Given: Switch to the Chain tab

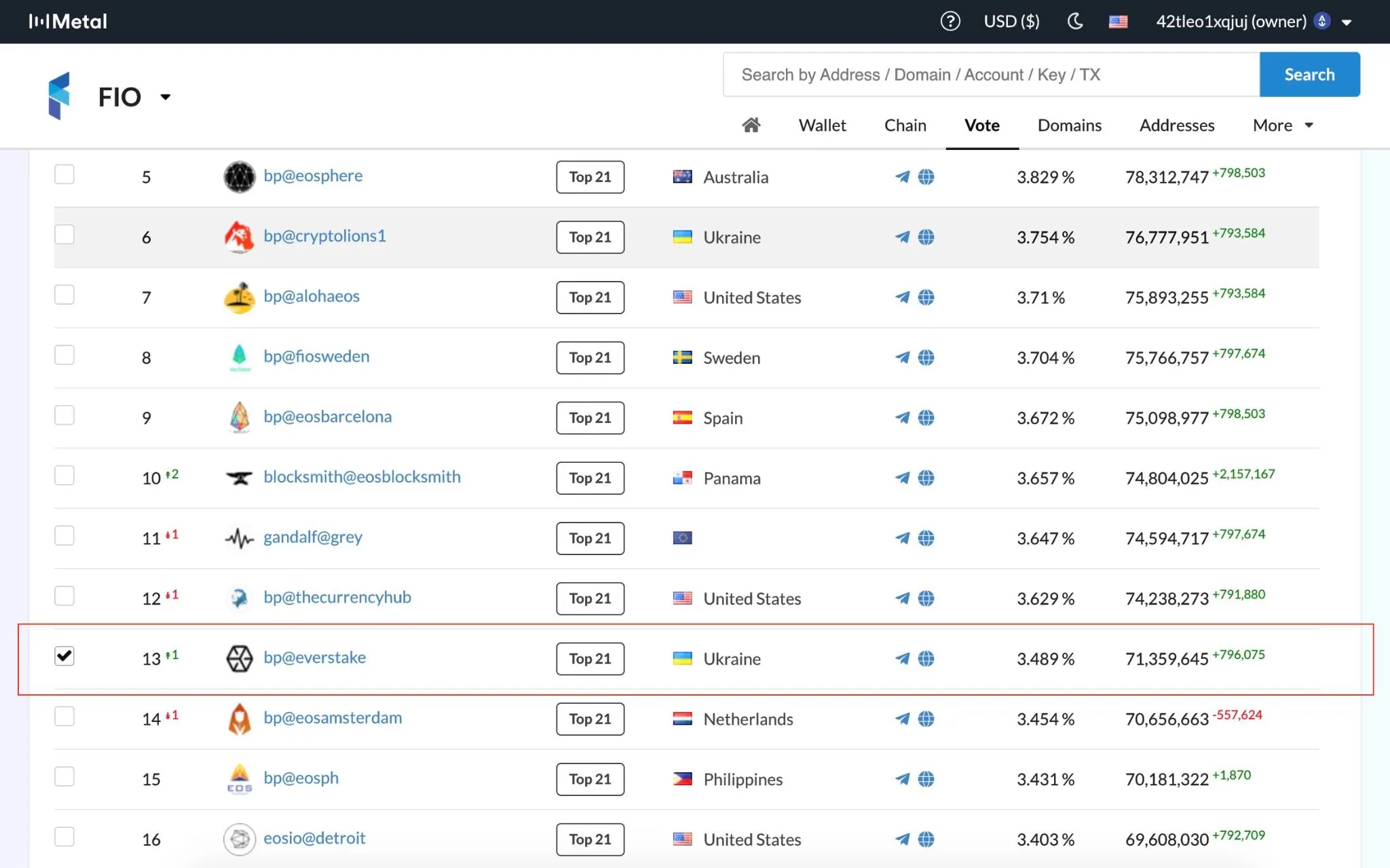Looking at the screenshot, I should [905, 126].
